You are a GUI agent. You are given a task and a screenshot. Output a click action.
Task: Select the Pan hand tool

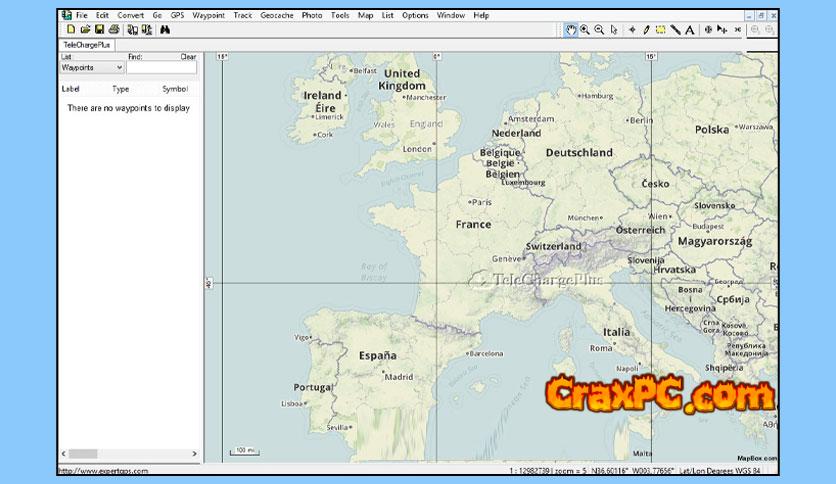[570, 30]
